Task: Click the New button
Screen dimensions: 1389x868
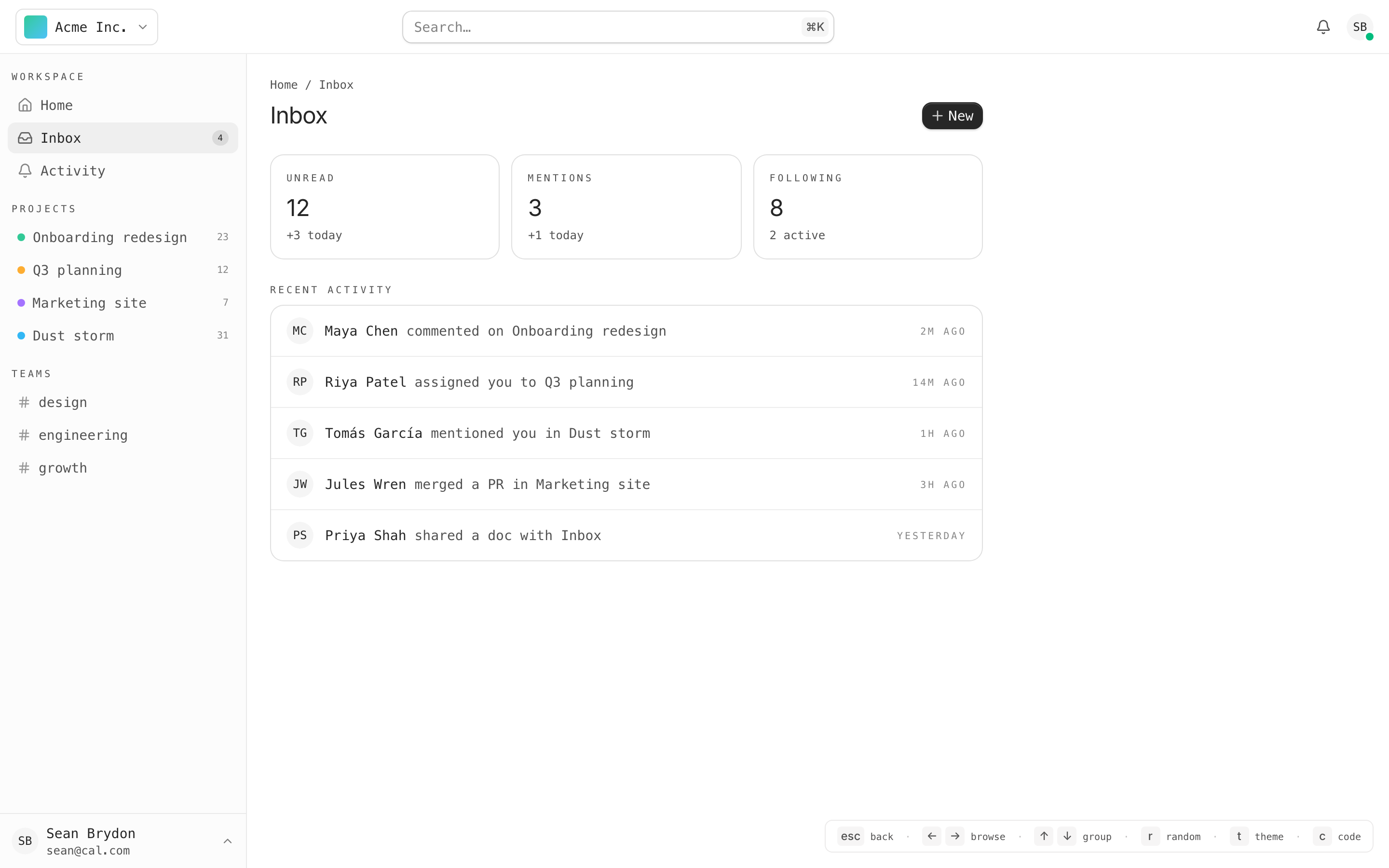Action: tap(952, 116)
